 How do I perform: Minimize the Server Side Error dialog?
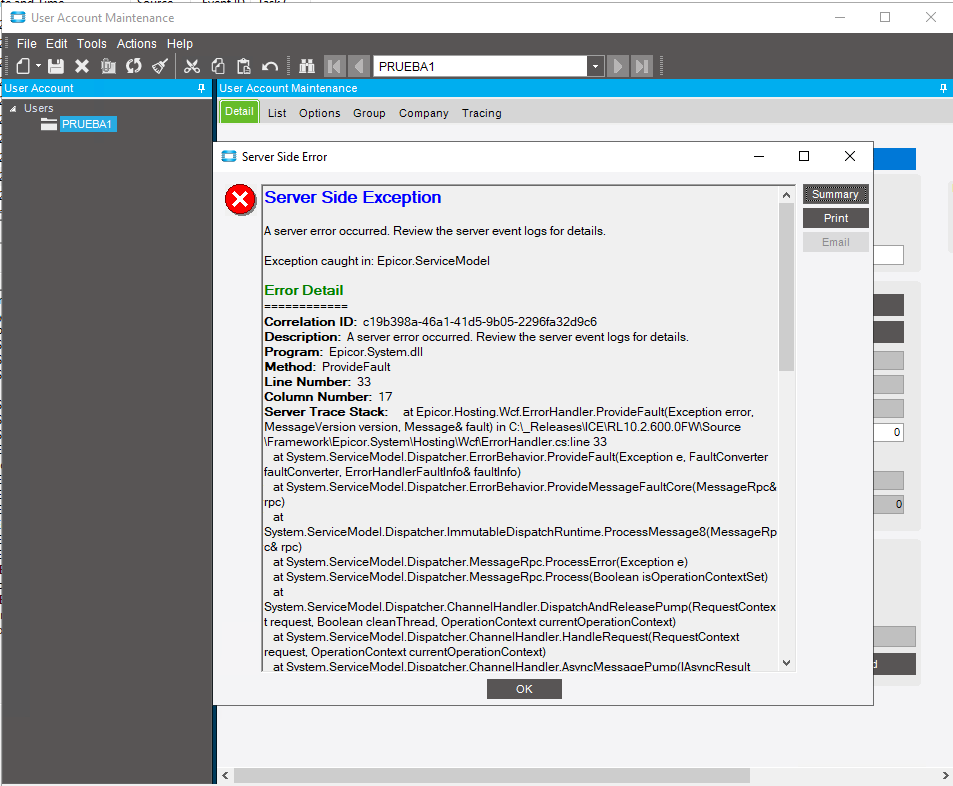pyautogui.click(x=759, y=156)
